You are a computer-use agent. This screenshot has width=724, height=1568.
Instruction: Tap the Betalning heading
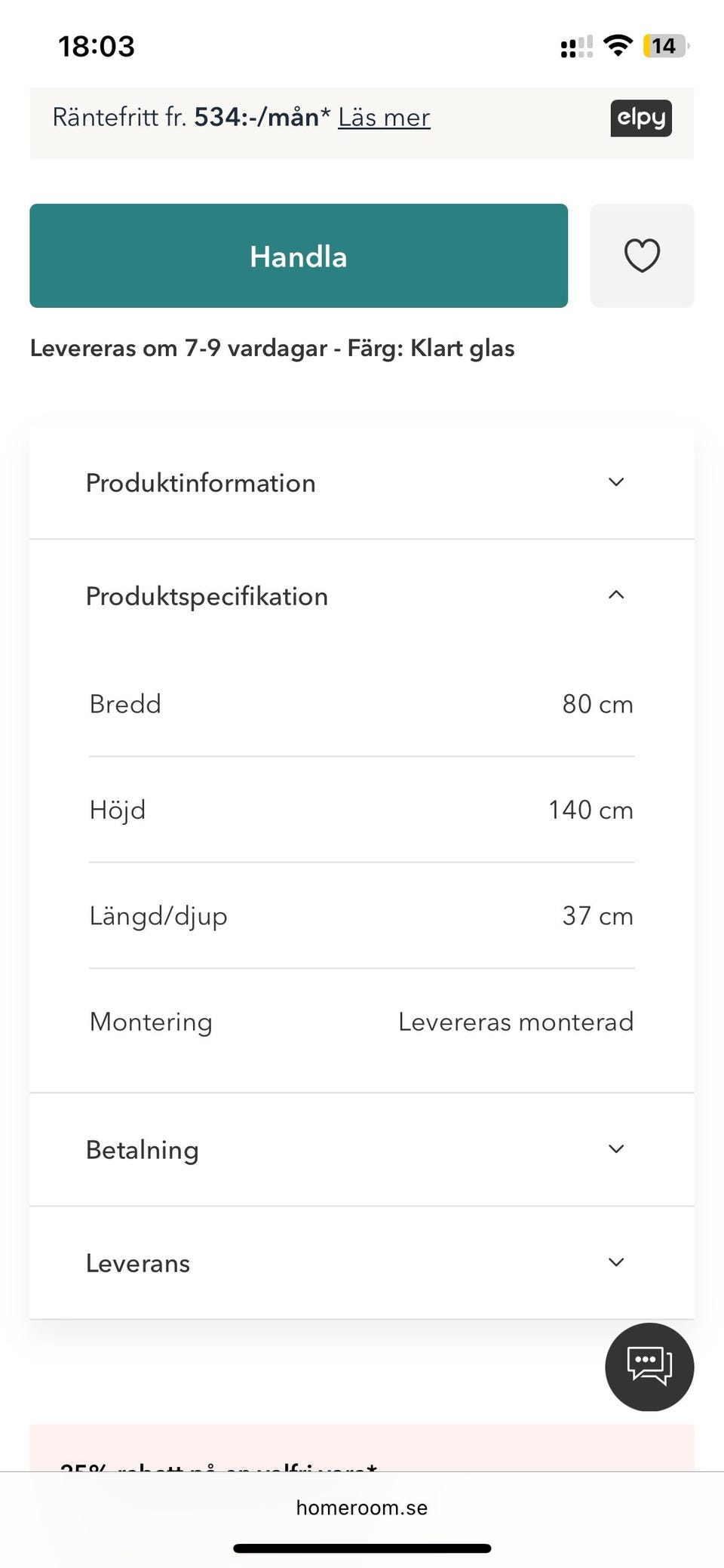pyautogui.click(x=143, y=1150)
